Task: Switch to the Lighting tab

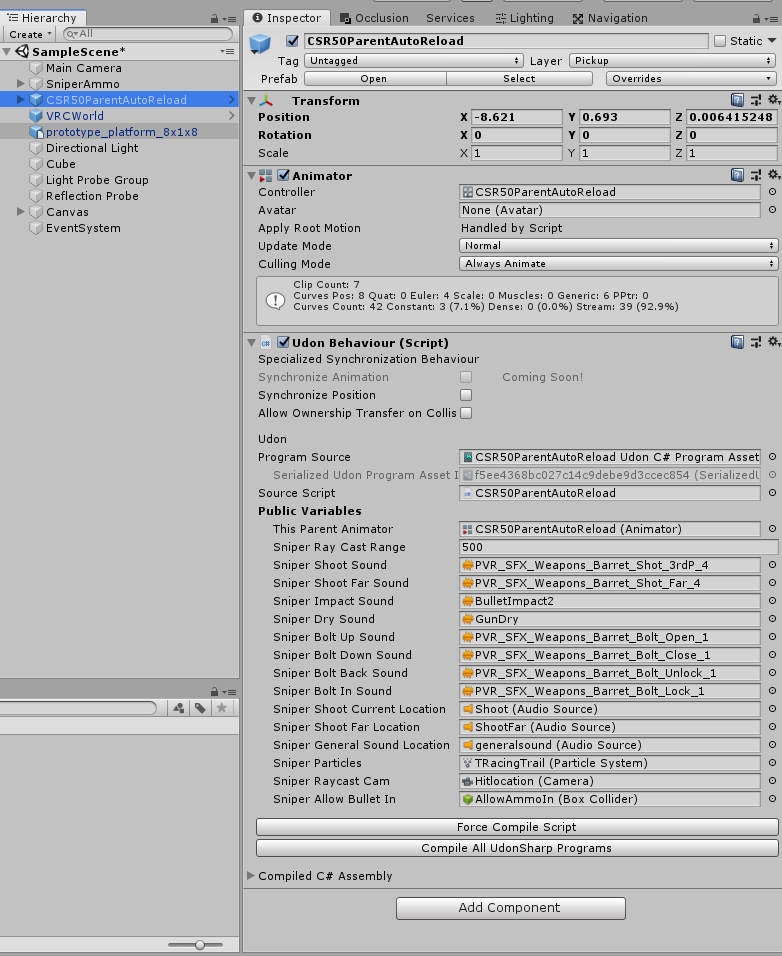Action: coord(525,18)
